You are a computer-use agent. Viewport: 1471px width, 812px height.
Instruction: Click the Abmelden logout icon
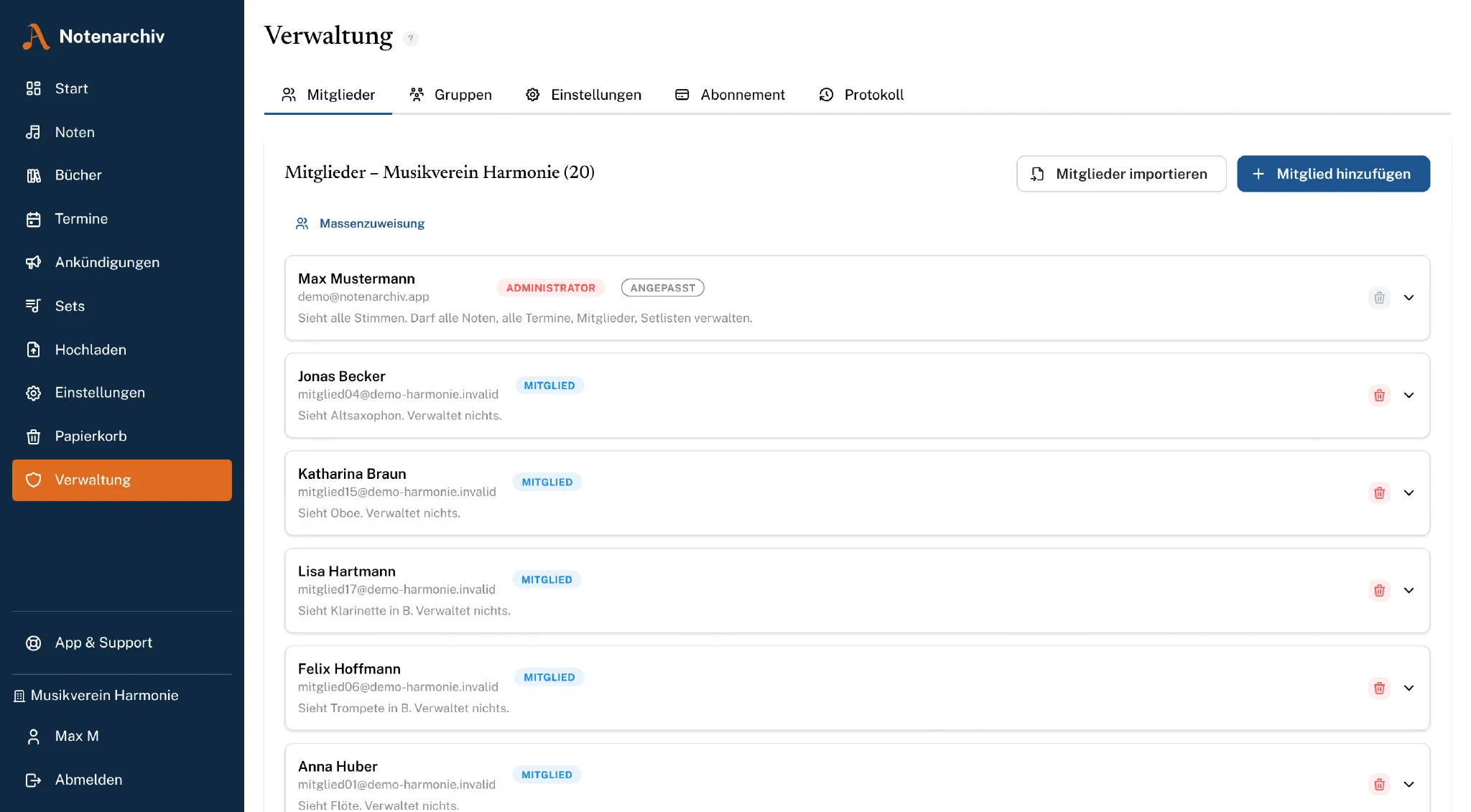pos(33,780)
